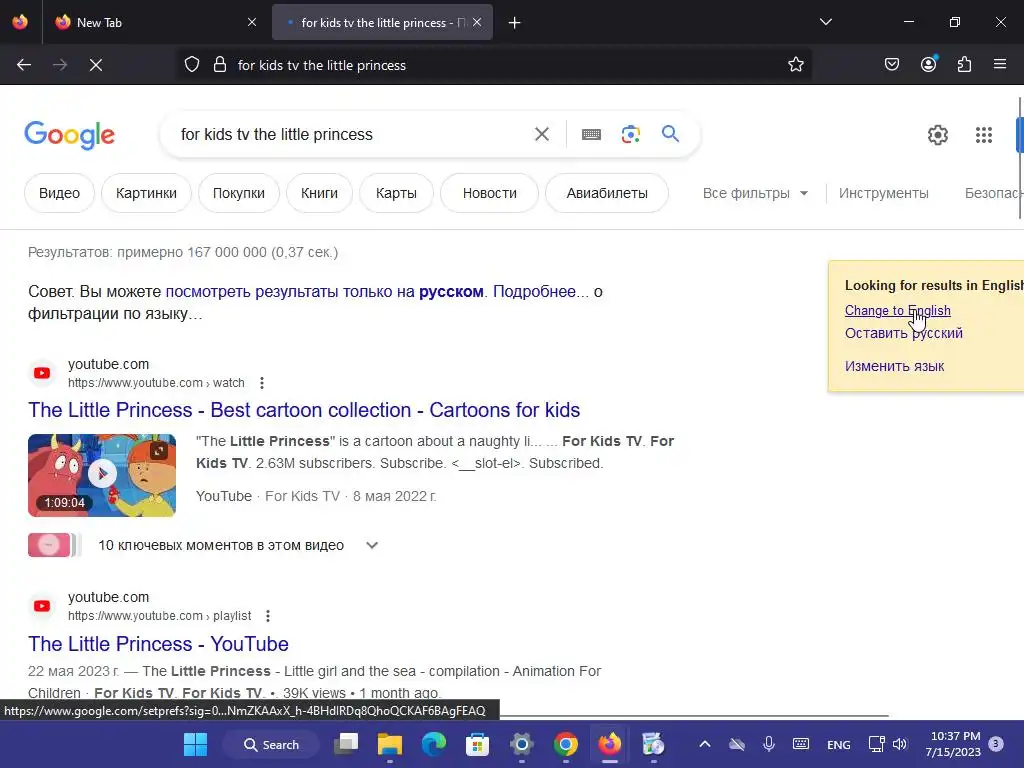Click the Firefox back arrow button
This screenshot has height=768, width=1024.
coord(24,65)
